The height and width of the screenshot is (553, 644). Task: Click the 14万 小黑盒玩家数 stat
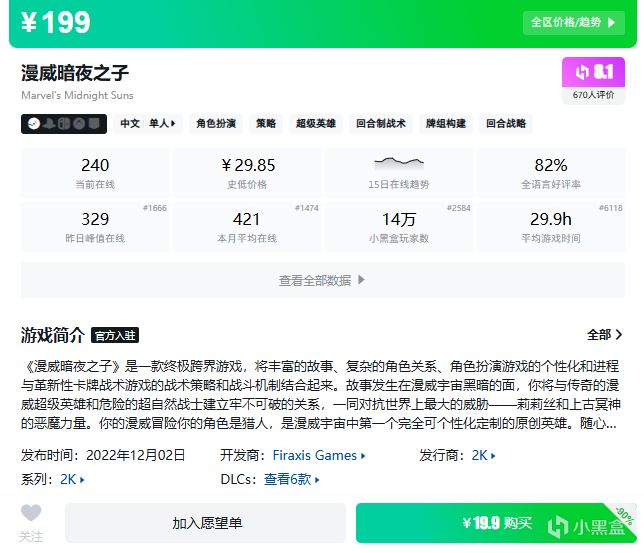[399, 227]
